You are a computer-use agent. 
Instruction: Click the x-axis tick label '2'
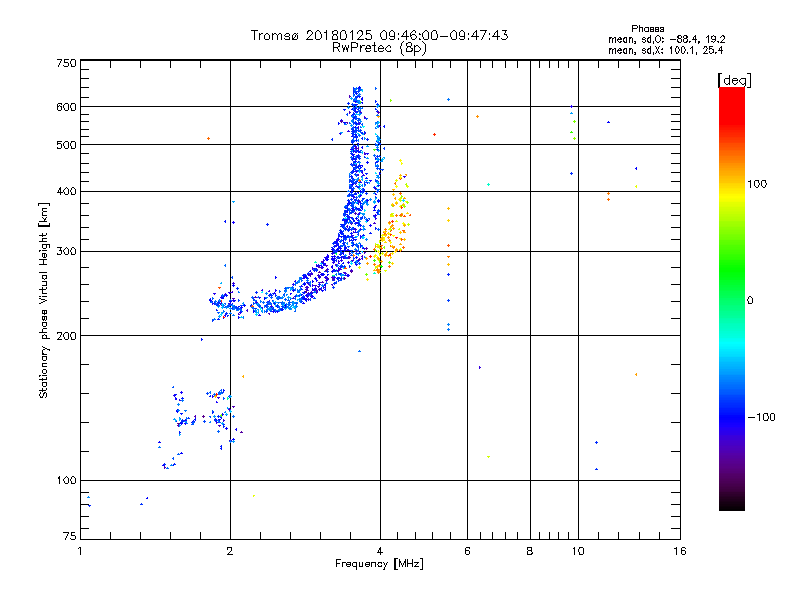tap(230, 551)
